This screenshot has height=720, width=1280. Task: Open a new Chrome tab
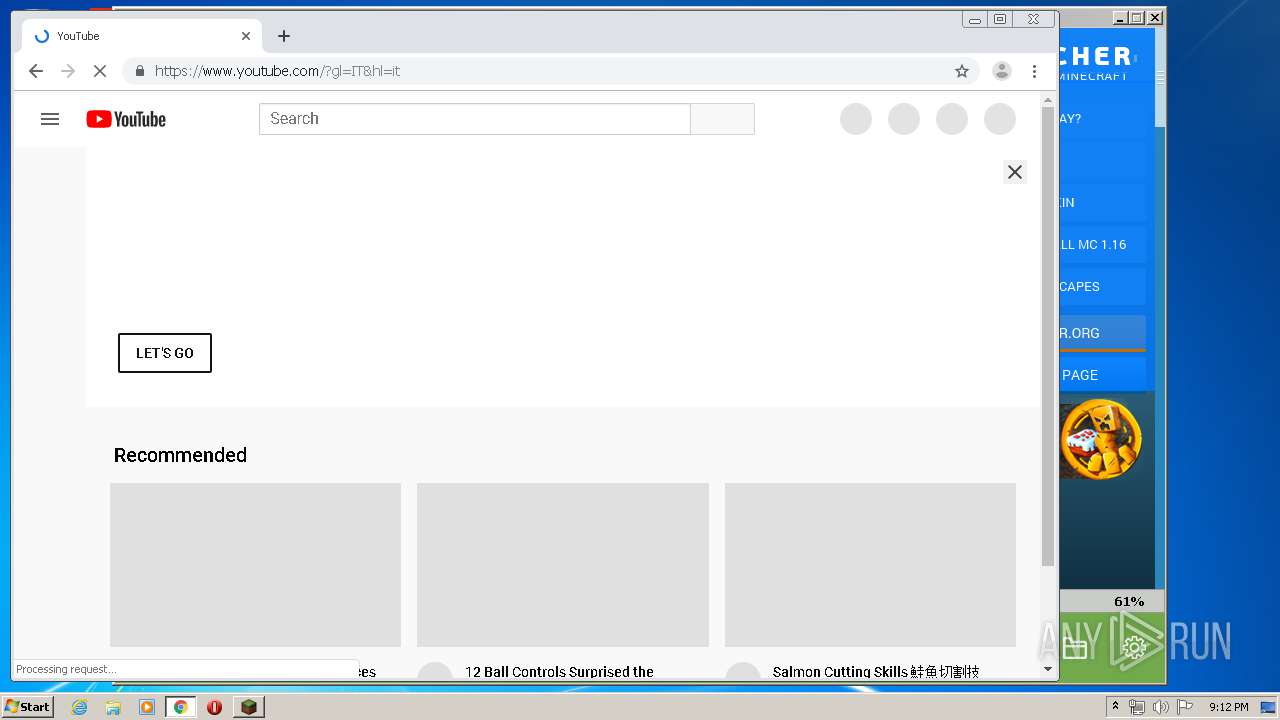(x=284, y=36)
